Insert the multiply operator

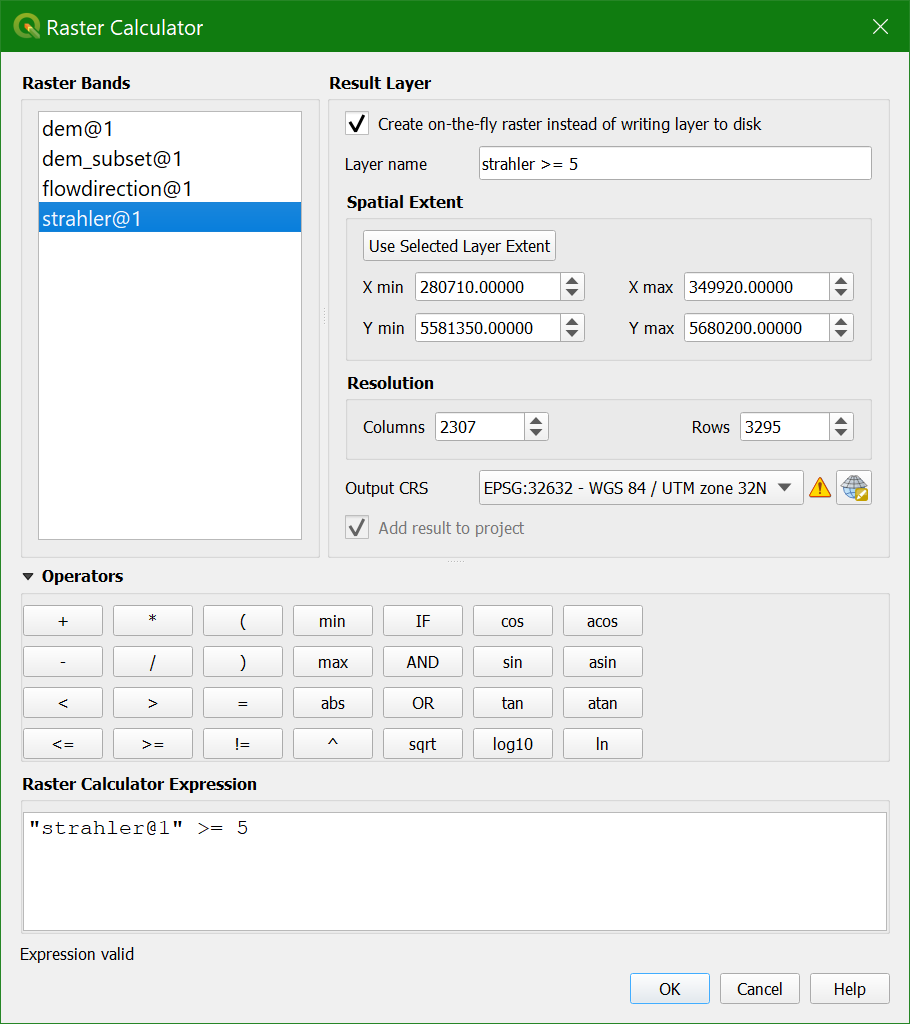153,620
